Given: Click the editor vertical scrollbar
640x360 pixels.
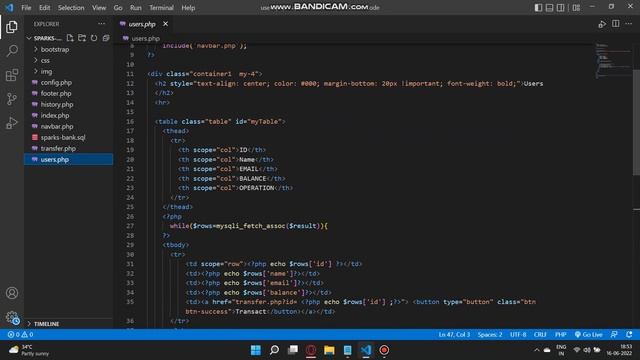Looking at the screenshot, I should point(636,122).
